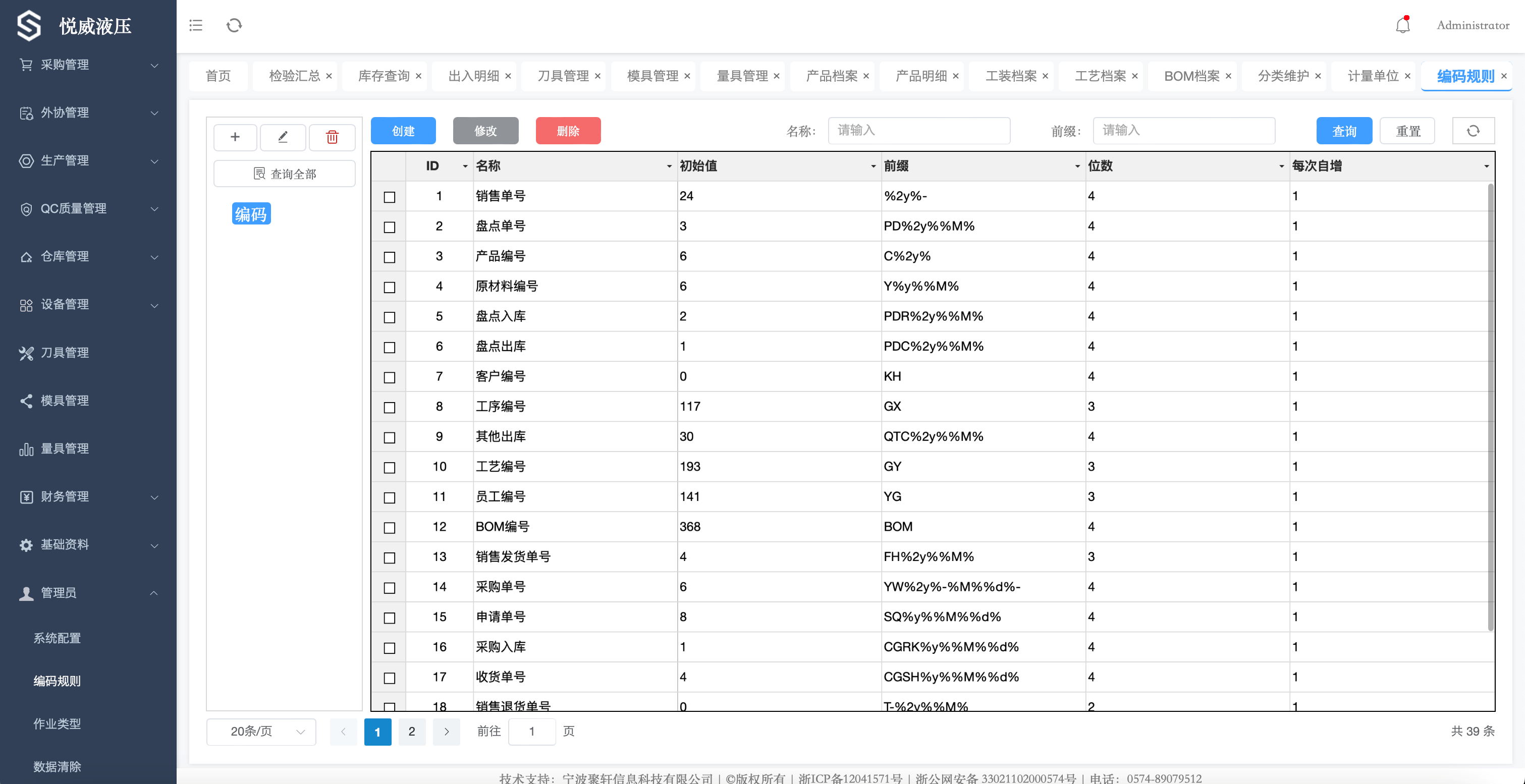Click the 采购管理 shopping cart icon

click(x=26, y=65)
